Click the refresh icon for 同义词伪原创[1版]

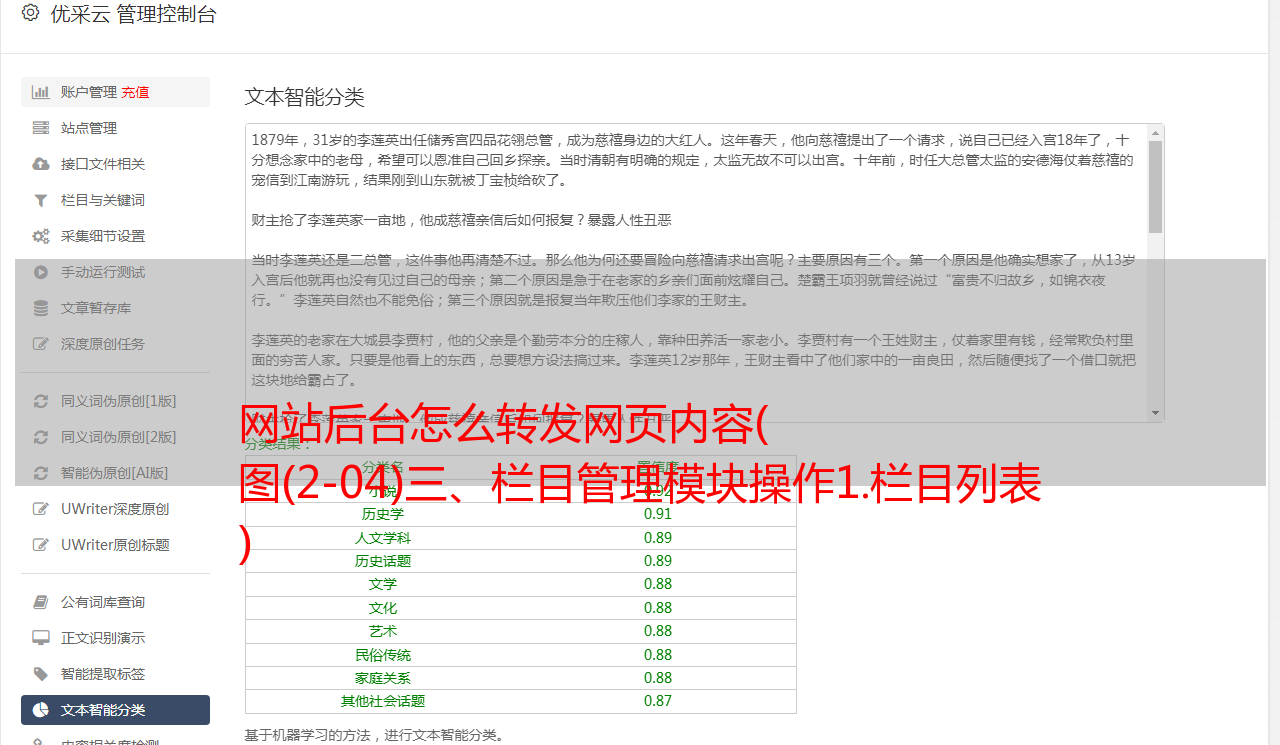(41, 401)
